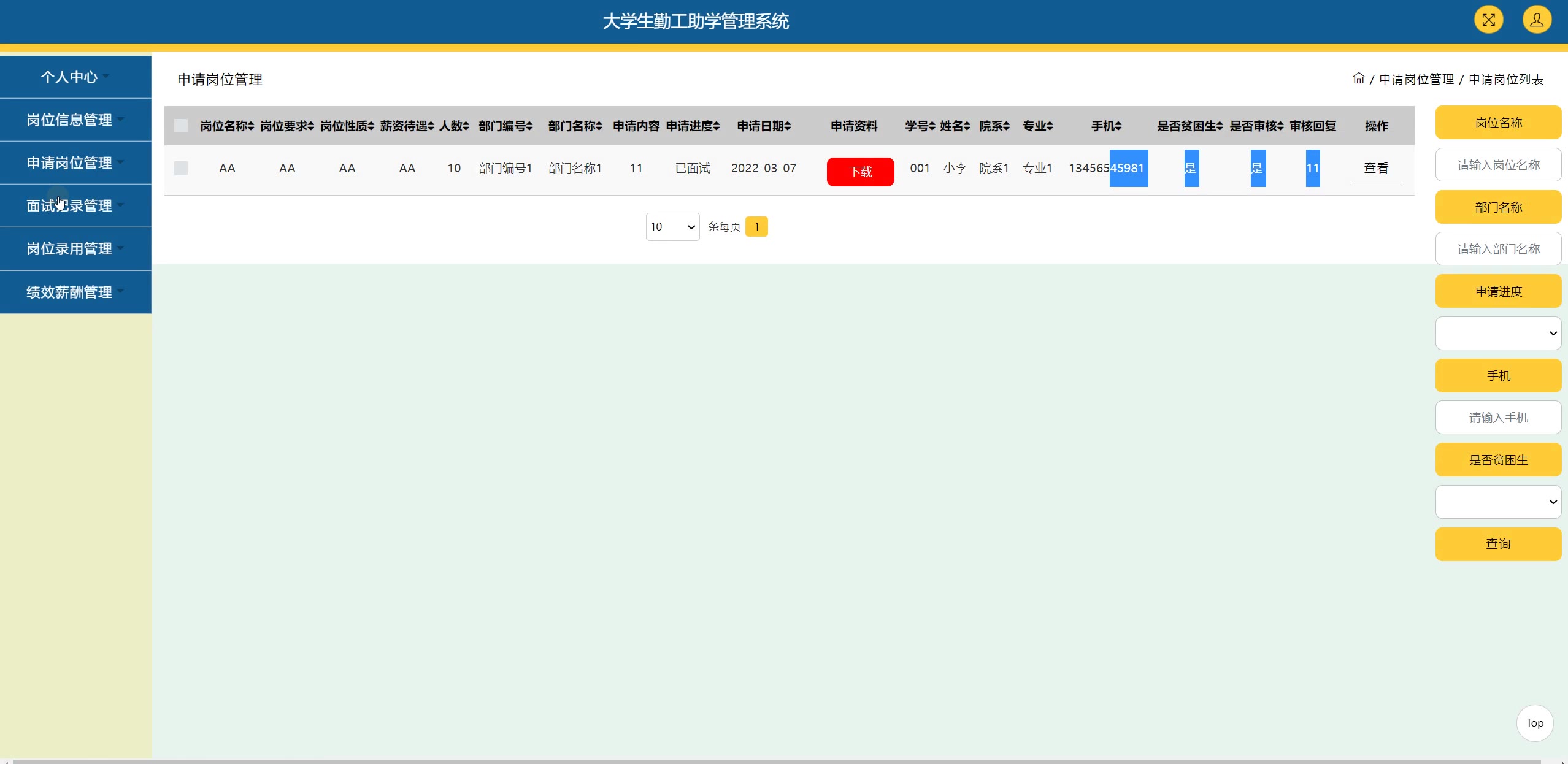
Task: Sort table by 薪资待遇 column
Action: (407, 126)
